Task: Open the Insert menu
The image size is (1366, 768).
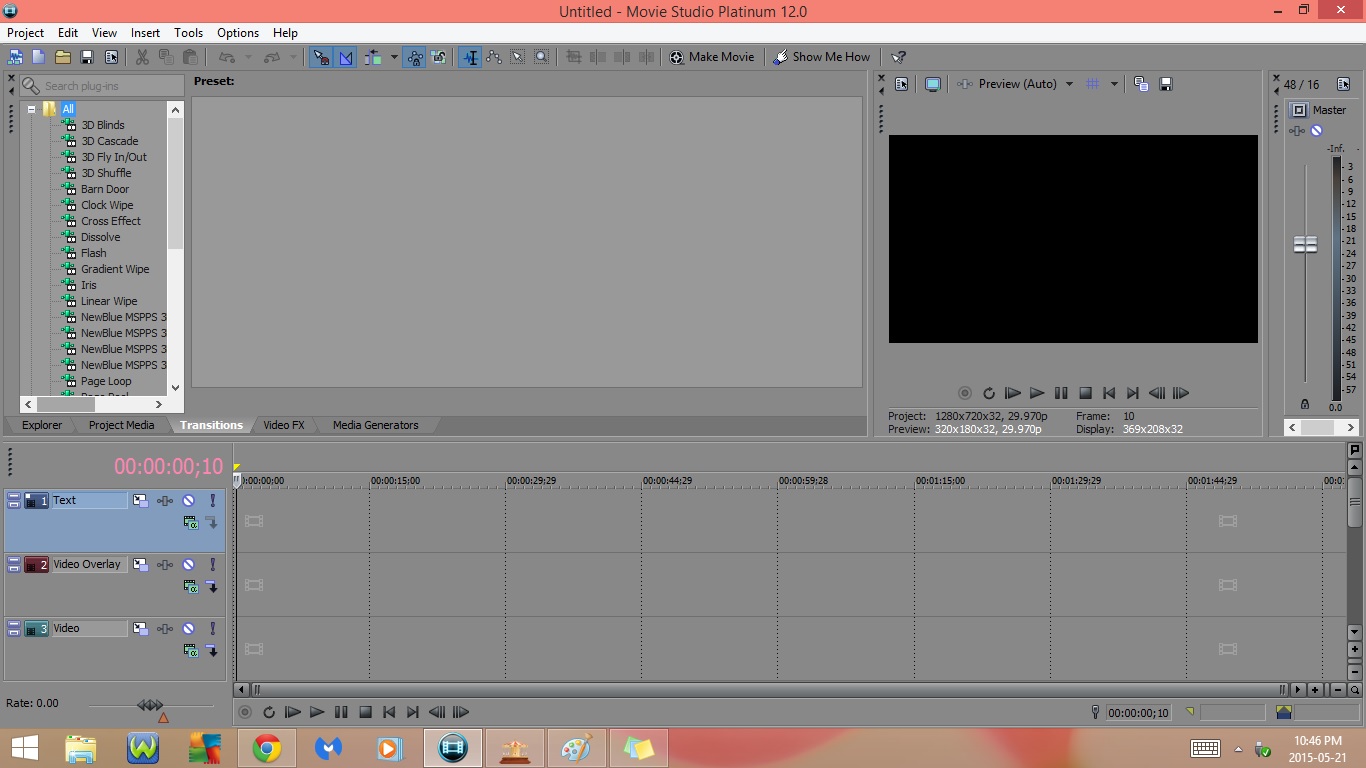Action: [145, 33]
